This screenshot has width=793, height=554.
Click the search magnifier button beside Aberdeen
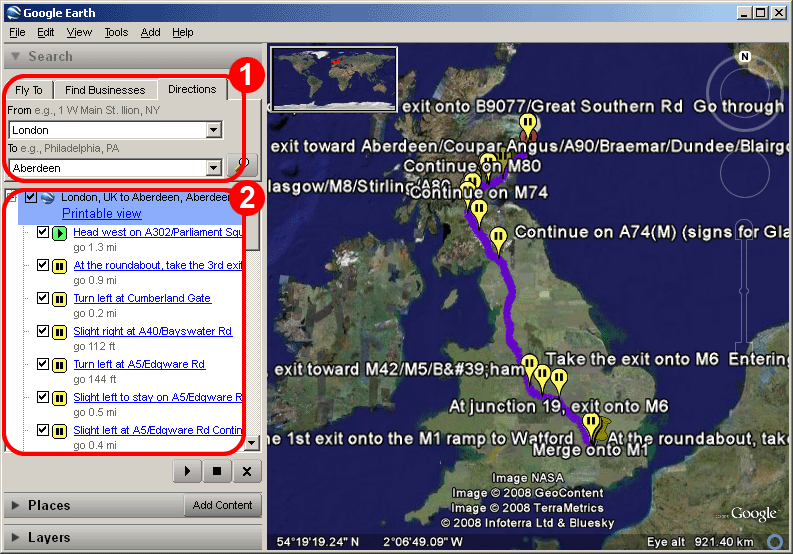click(240, 166)
